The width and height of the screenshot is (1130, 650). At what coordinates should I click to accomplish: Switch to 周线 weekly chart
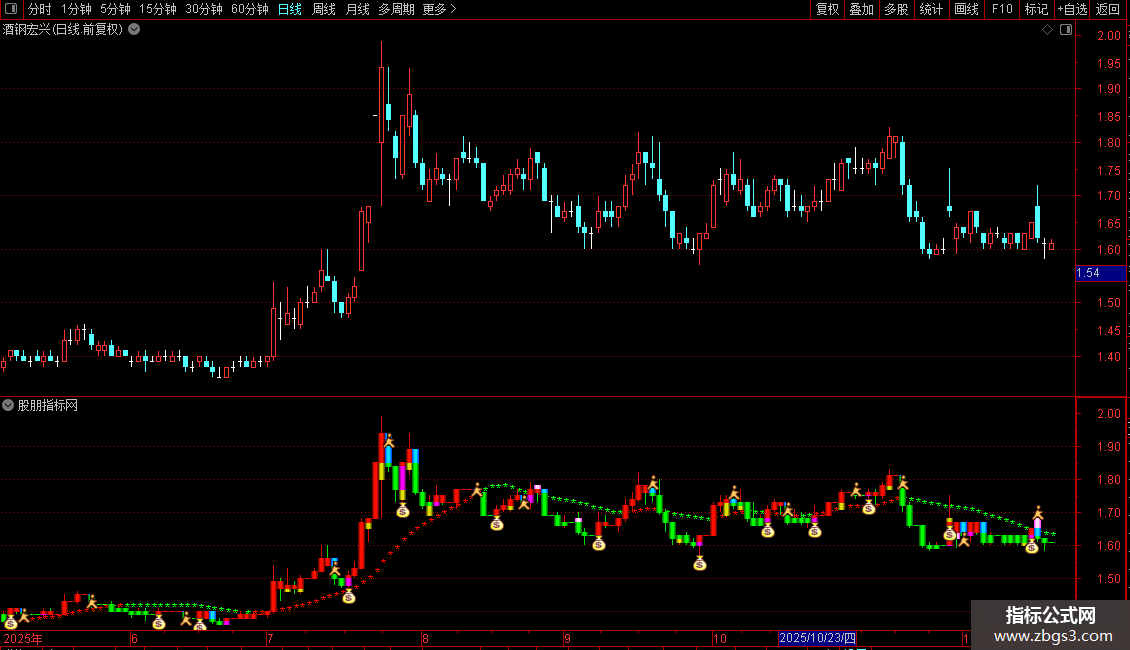pyautogui.click(x=324, y=9)
